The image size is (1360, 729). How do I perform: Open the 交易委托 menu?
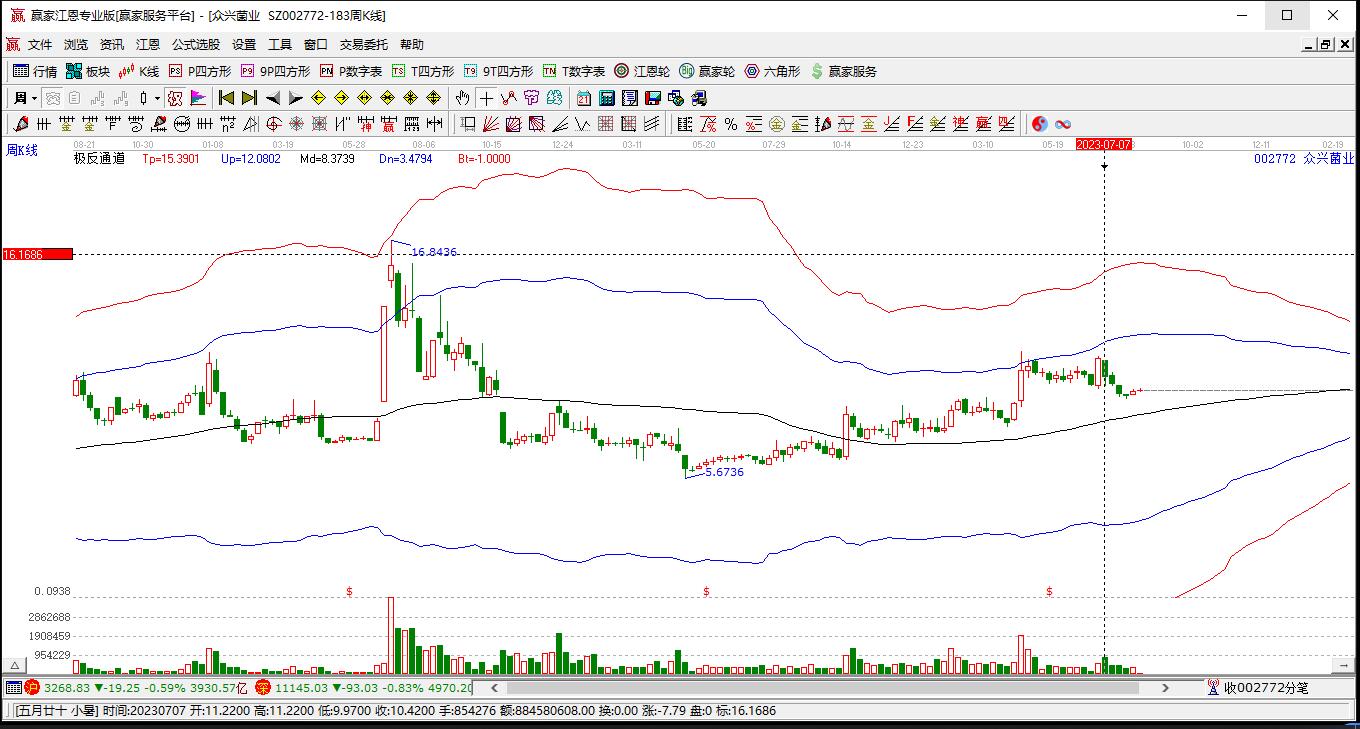(364, 45)
